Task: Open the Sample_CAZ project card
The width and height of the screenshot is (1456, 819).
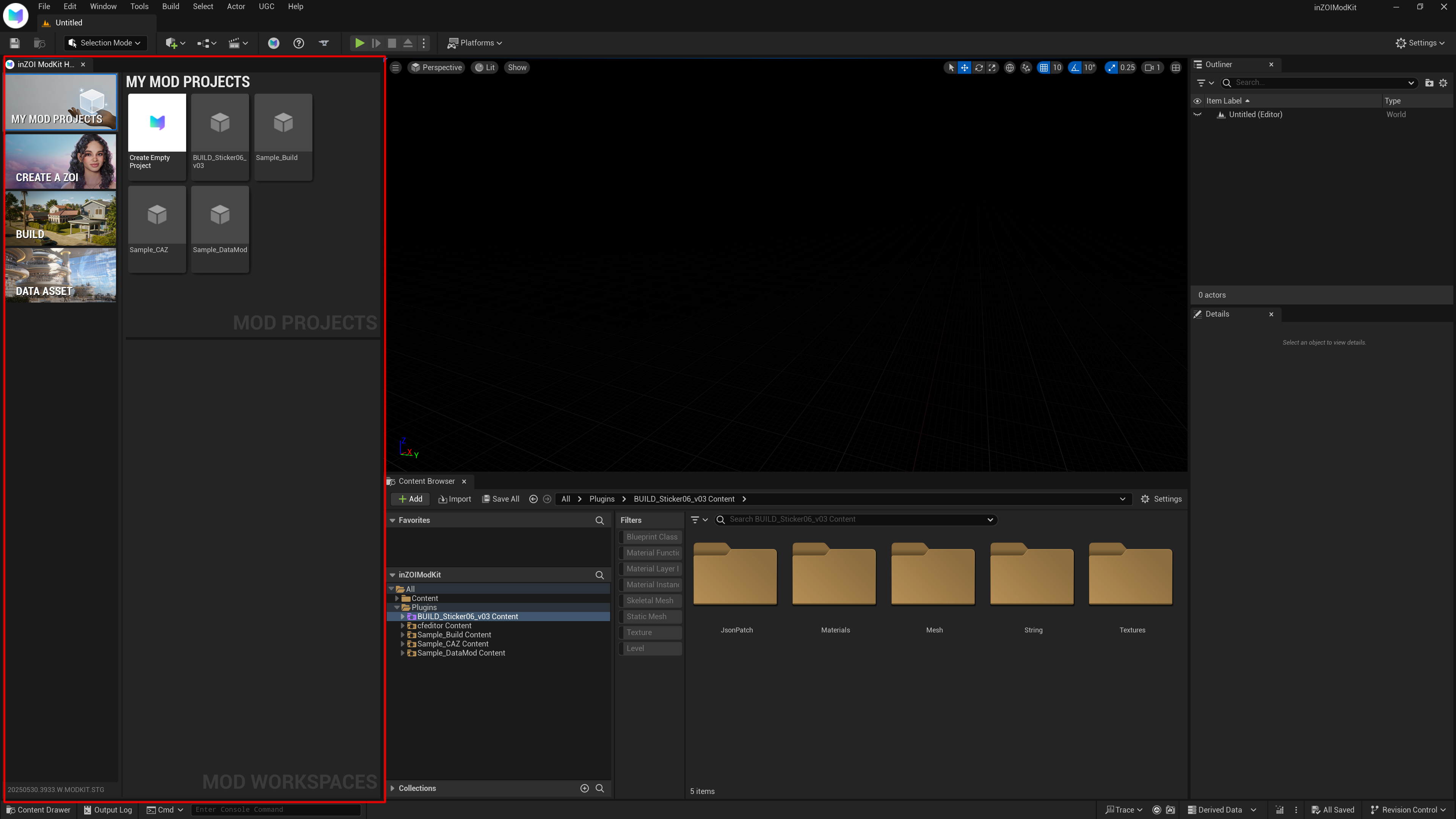Action: click(x=157, y=229)
